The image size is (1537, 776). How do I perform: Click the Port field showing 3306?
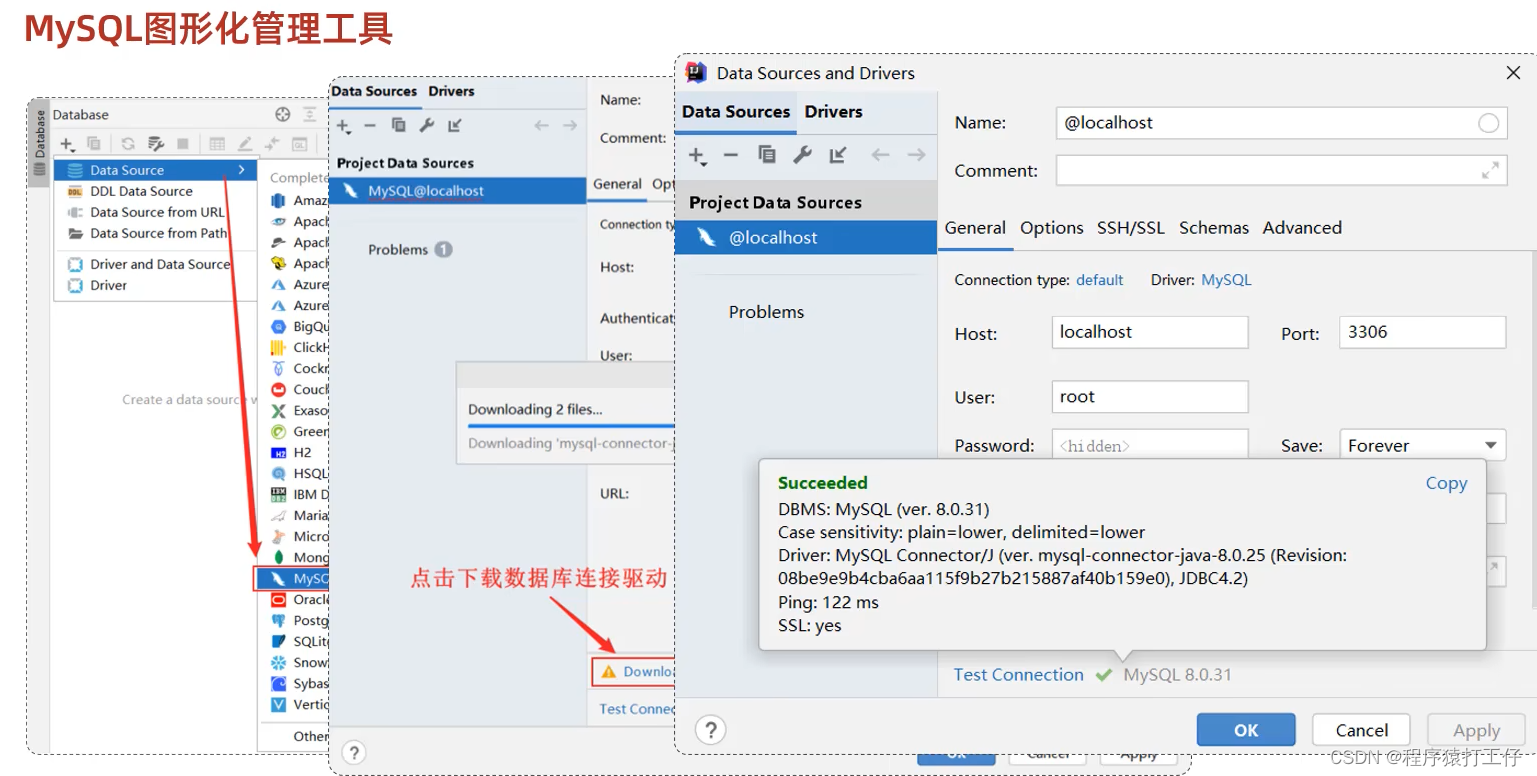(1423, 332)
